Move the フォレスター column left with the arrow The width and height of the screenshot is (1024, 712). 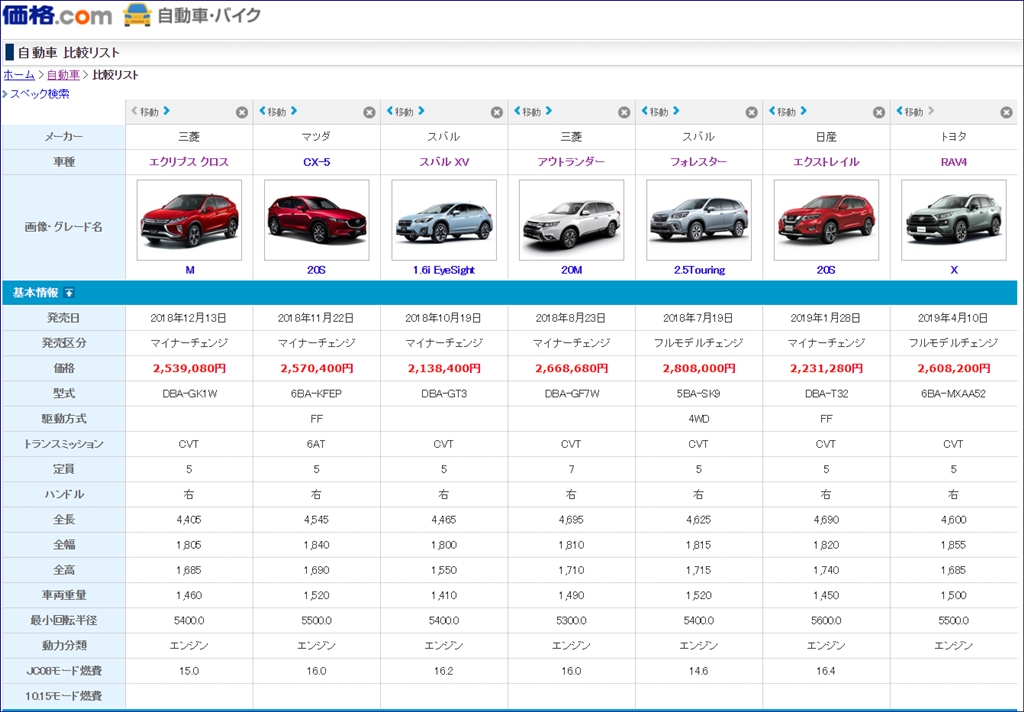[645, 111]
